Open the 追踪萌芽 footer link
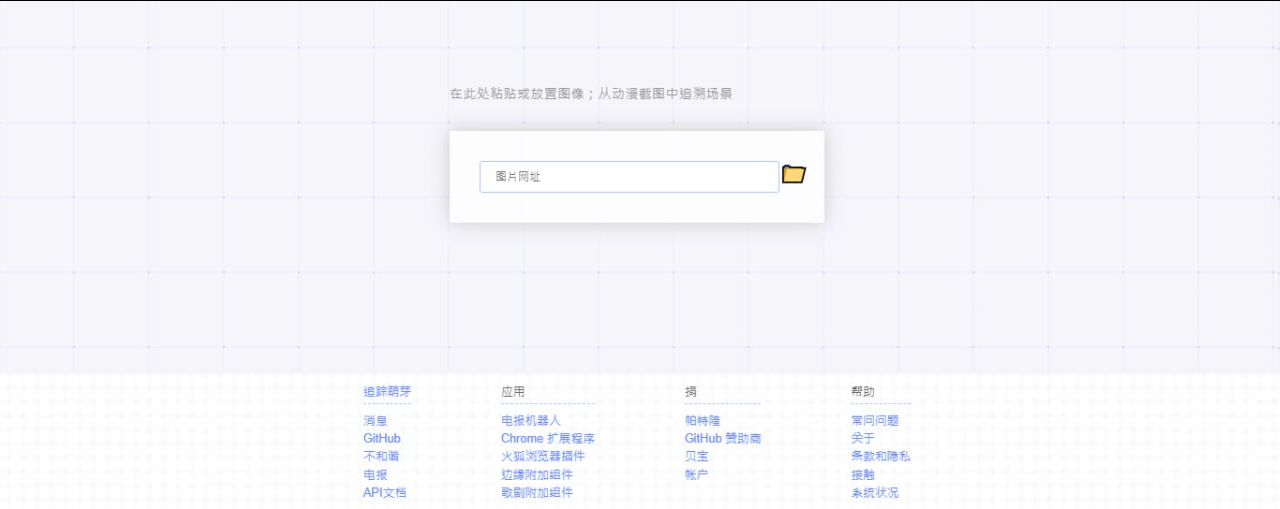The width and height of the screenshot is (1280, 509). (x=386, y=391)
